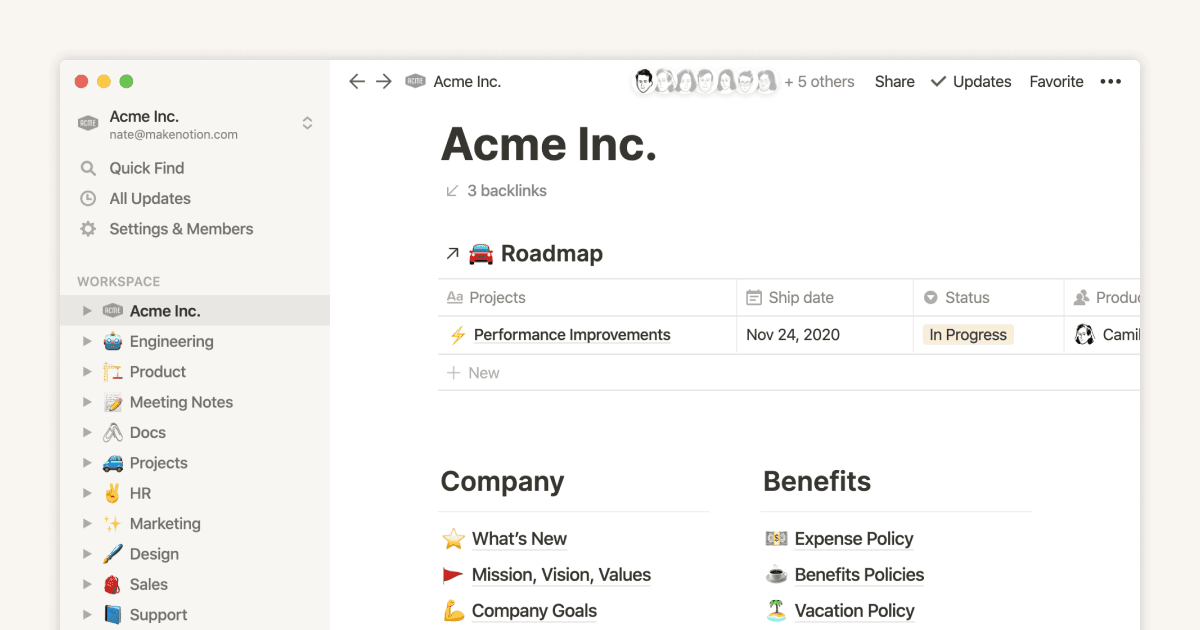The image size is (1200, 630).
Task: Click the forward navigation arrow icon
Action: [383, 81]
